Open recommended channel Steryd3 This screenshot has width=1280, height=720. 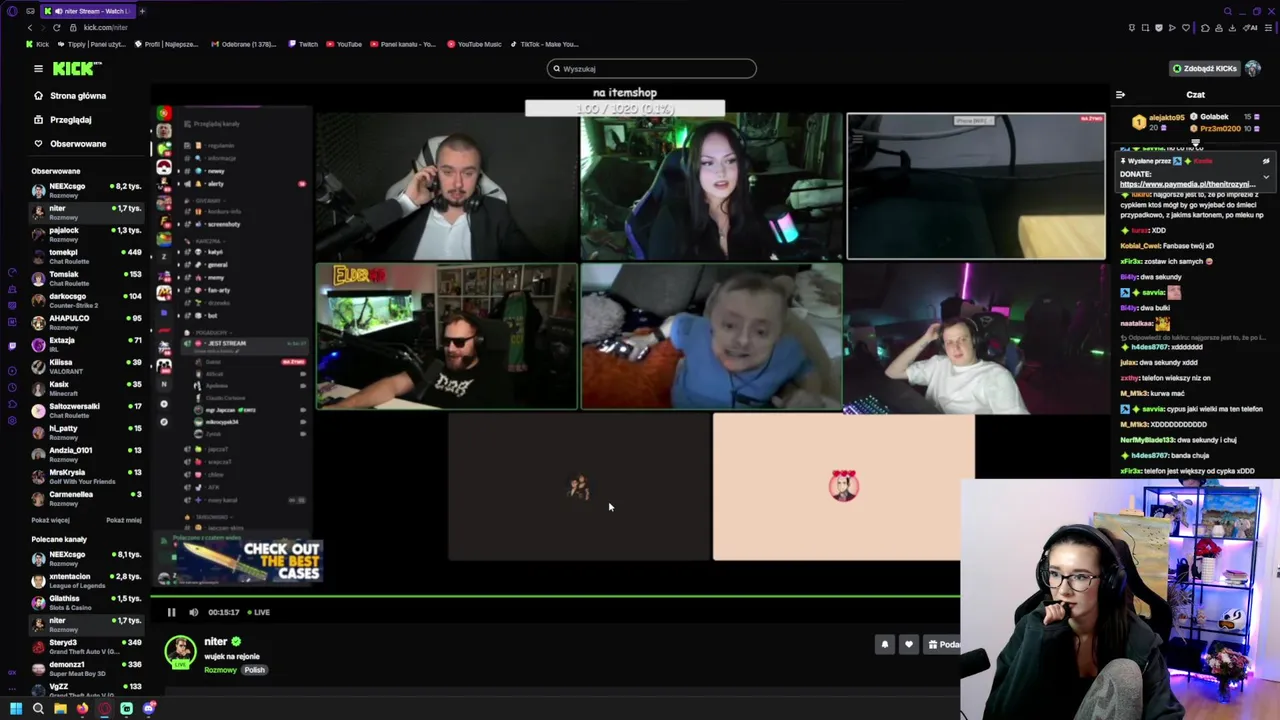[x=87, y=646]
